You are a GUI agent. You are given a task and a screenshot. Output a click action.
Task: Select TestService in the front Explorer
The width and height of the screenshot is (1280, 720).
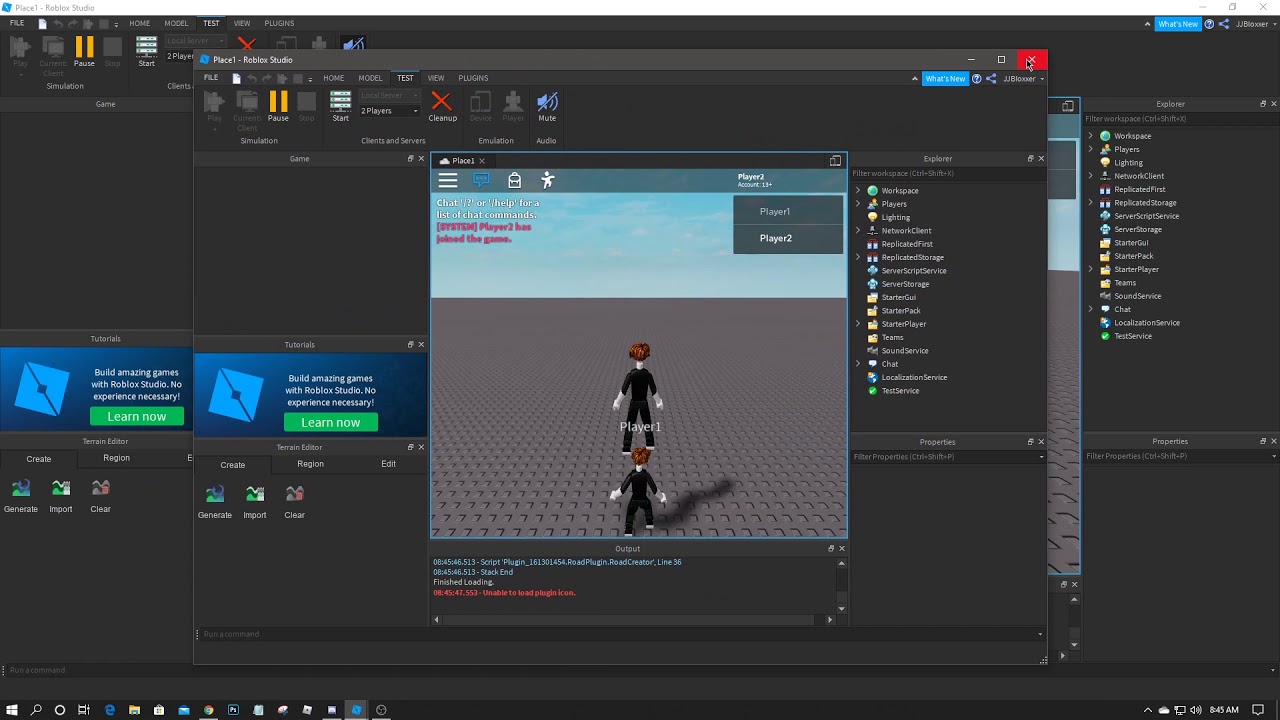[x=899, y=391]
